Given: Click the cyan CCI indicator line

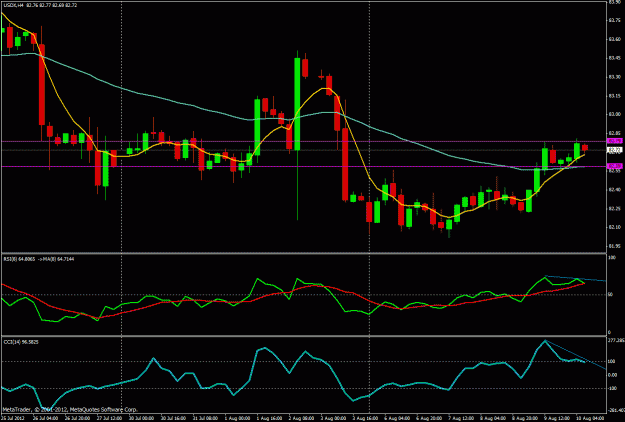Looking at the screenshot, I should (x=263, y=349).
